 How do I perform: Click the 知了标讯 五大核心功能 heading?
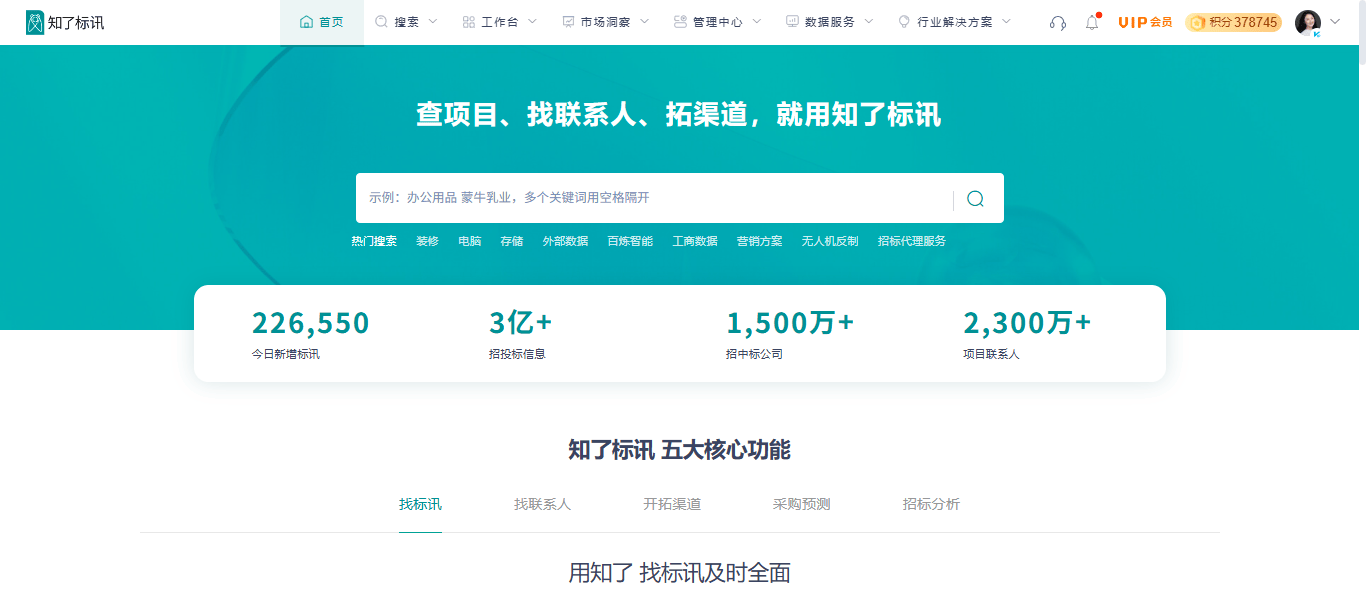[x=679, y=449]
